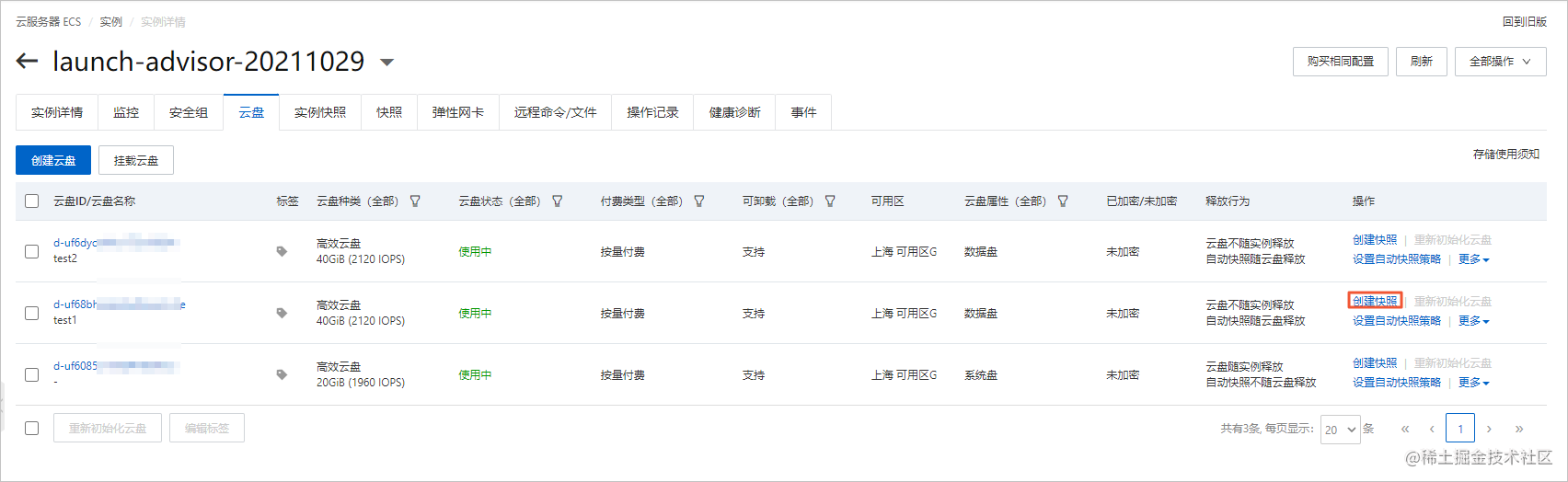Screen dimensions: 1568x482
Task: Switch to the 实例详情 tab
Action: (x=57, y=112)
